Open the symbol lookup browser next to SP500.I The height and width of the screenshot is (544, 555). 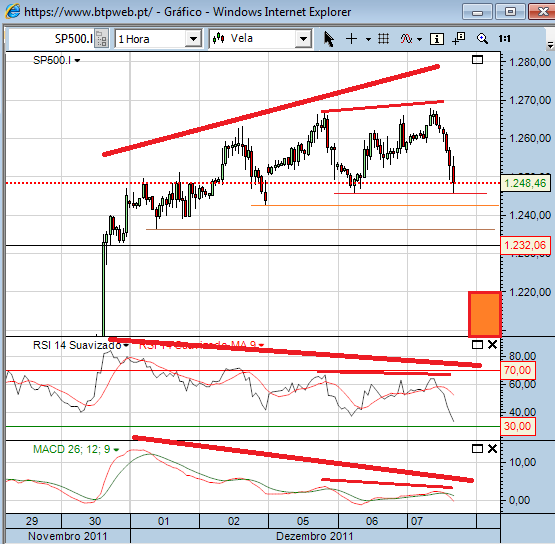pos(102,39)
